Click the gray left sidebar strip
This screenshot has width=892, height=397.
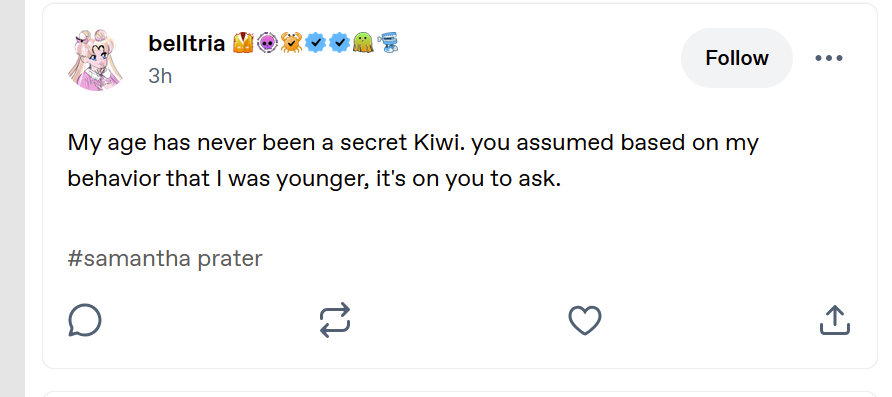coord(13,198)
